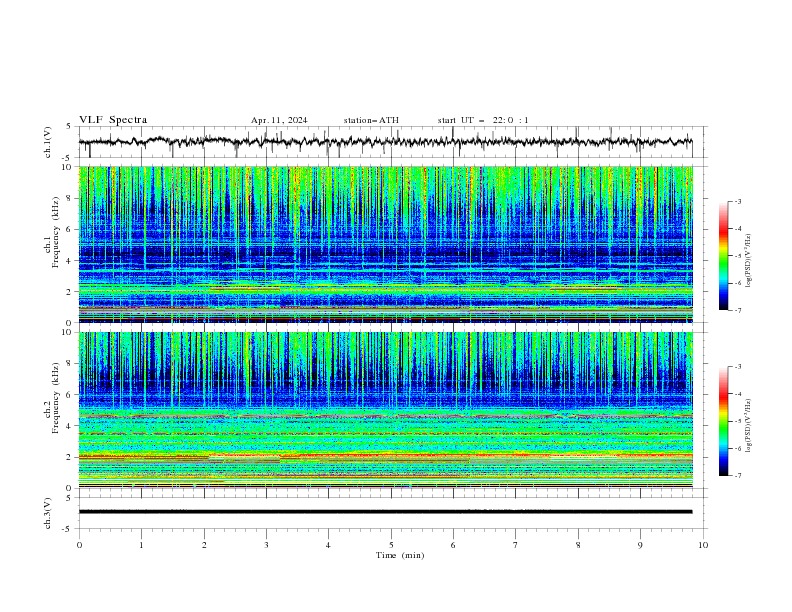
Task: Click the "10" kHz tick of ch.2 spectrogram
Action: 69,332
